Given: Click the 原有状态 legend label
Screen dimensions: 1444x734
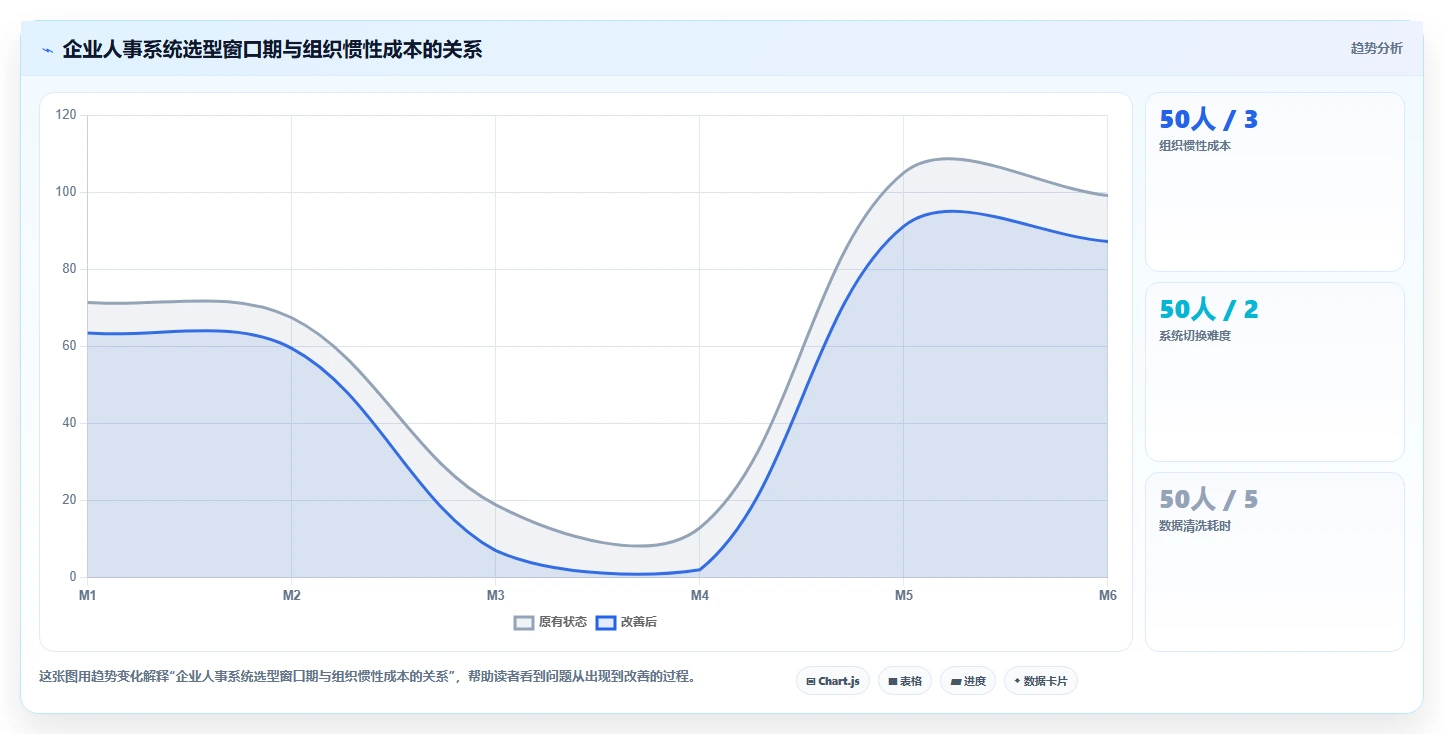Looking at the screenshot, I should pos(563,622).
